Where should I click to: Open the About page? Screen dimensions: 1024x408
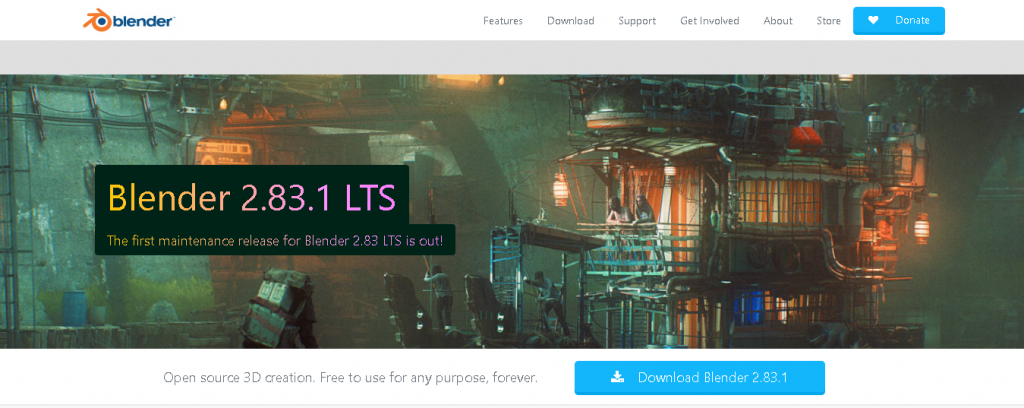click(x=778, y=21)
